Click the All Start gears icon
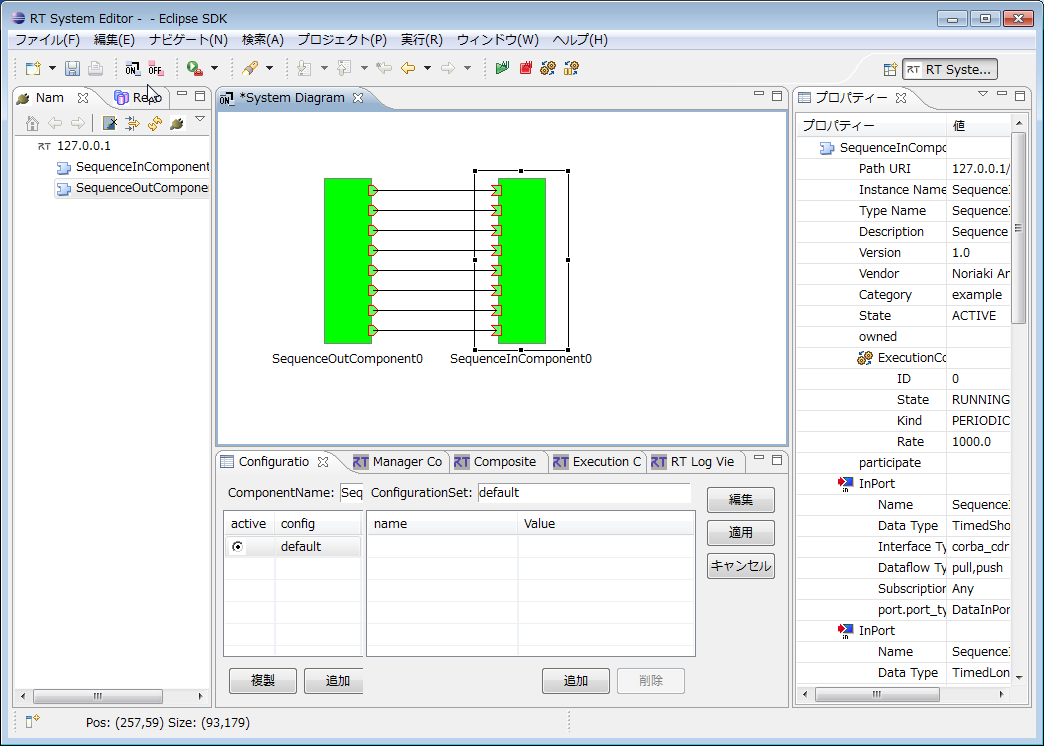Screen dimensions: 1044x746 pyautogui.click(x=548, y=68)
